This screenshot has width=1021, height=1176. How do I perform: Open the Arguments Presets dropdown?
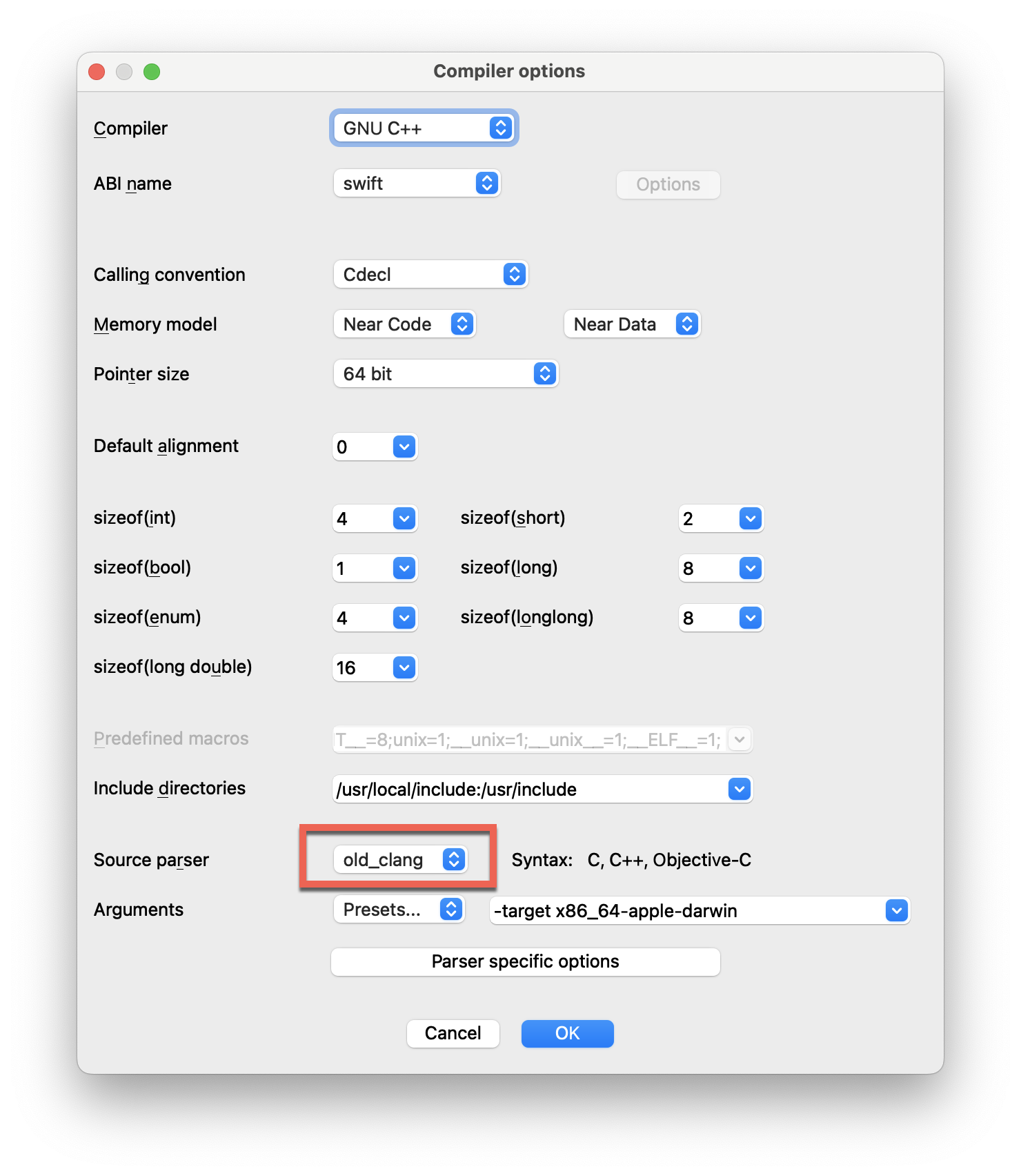click(x=399, y=910)
